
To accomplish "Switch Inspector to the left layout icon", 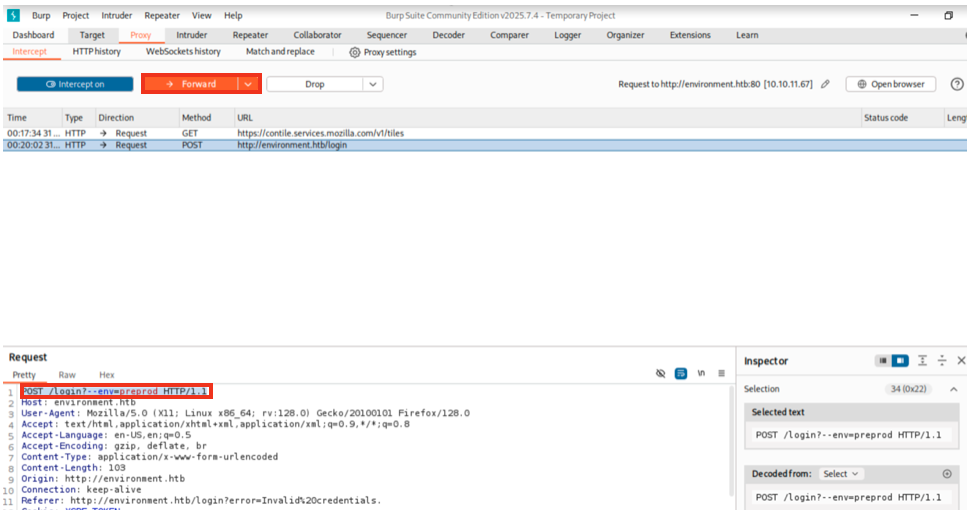I will 882,361.
